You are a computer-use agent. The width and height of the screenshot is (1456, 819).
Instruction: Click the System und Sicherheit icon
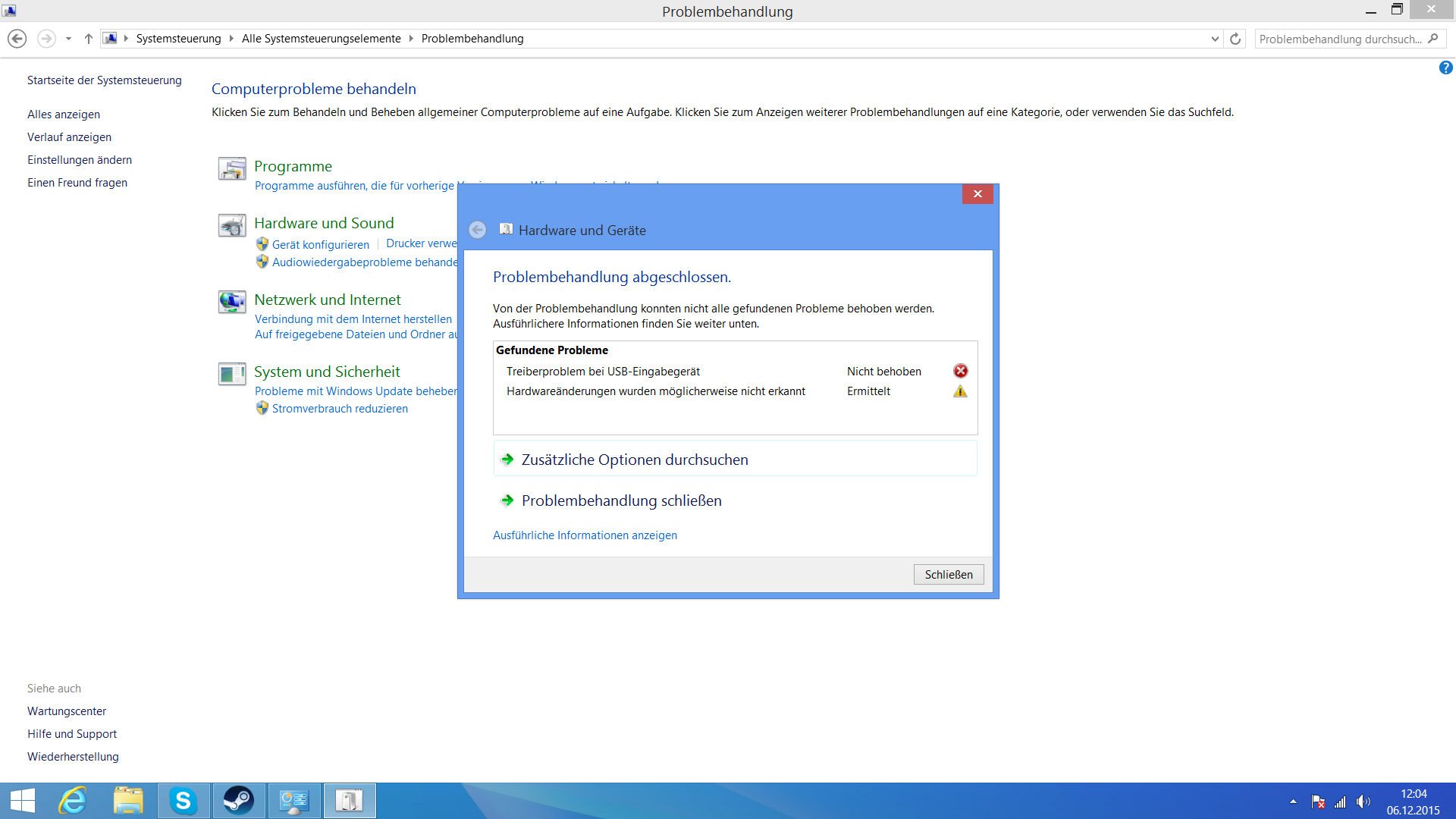[232, 374]
